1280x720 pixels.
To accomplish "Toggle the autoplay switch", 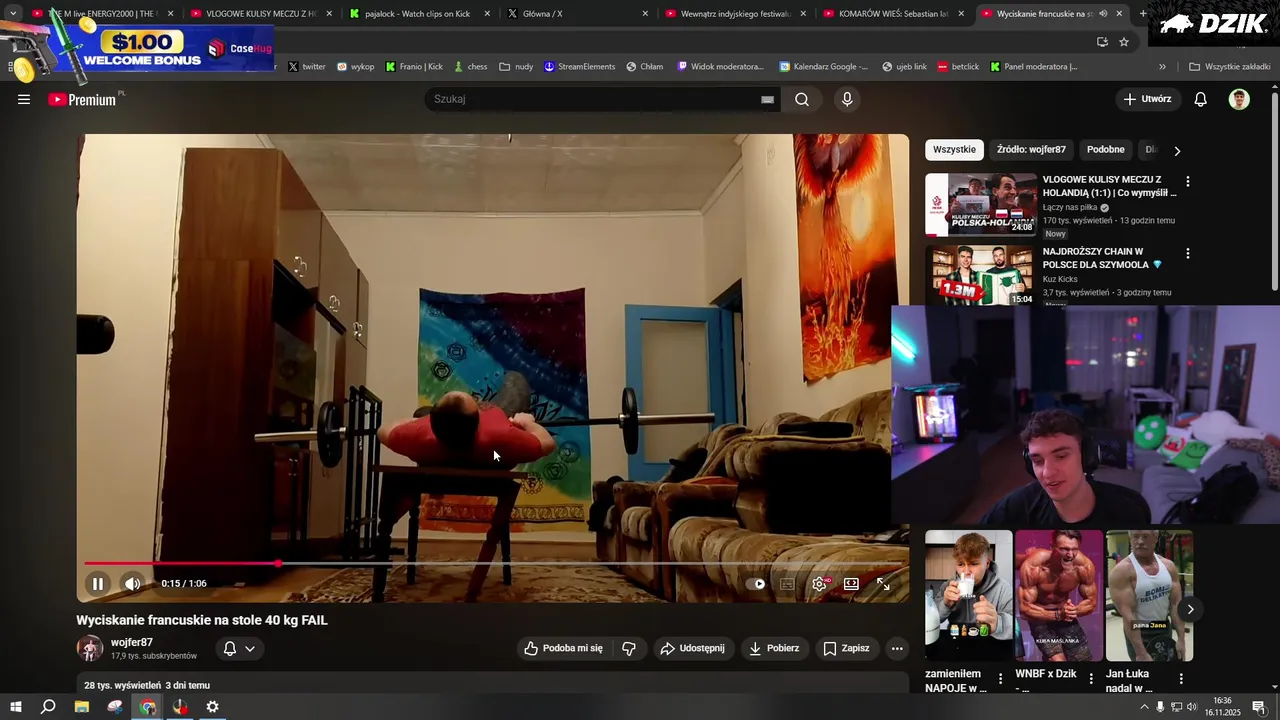I will coord(757,584).
